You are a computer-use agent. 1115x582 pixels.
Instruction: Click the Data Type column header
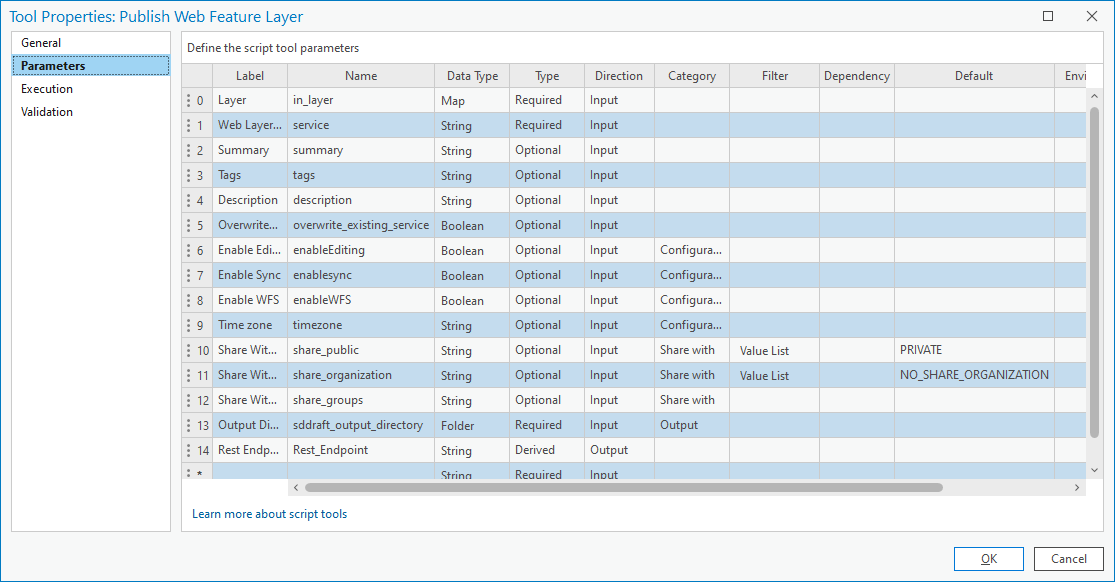coord(472,76)
